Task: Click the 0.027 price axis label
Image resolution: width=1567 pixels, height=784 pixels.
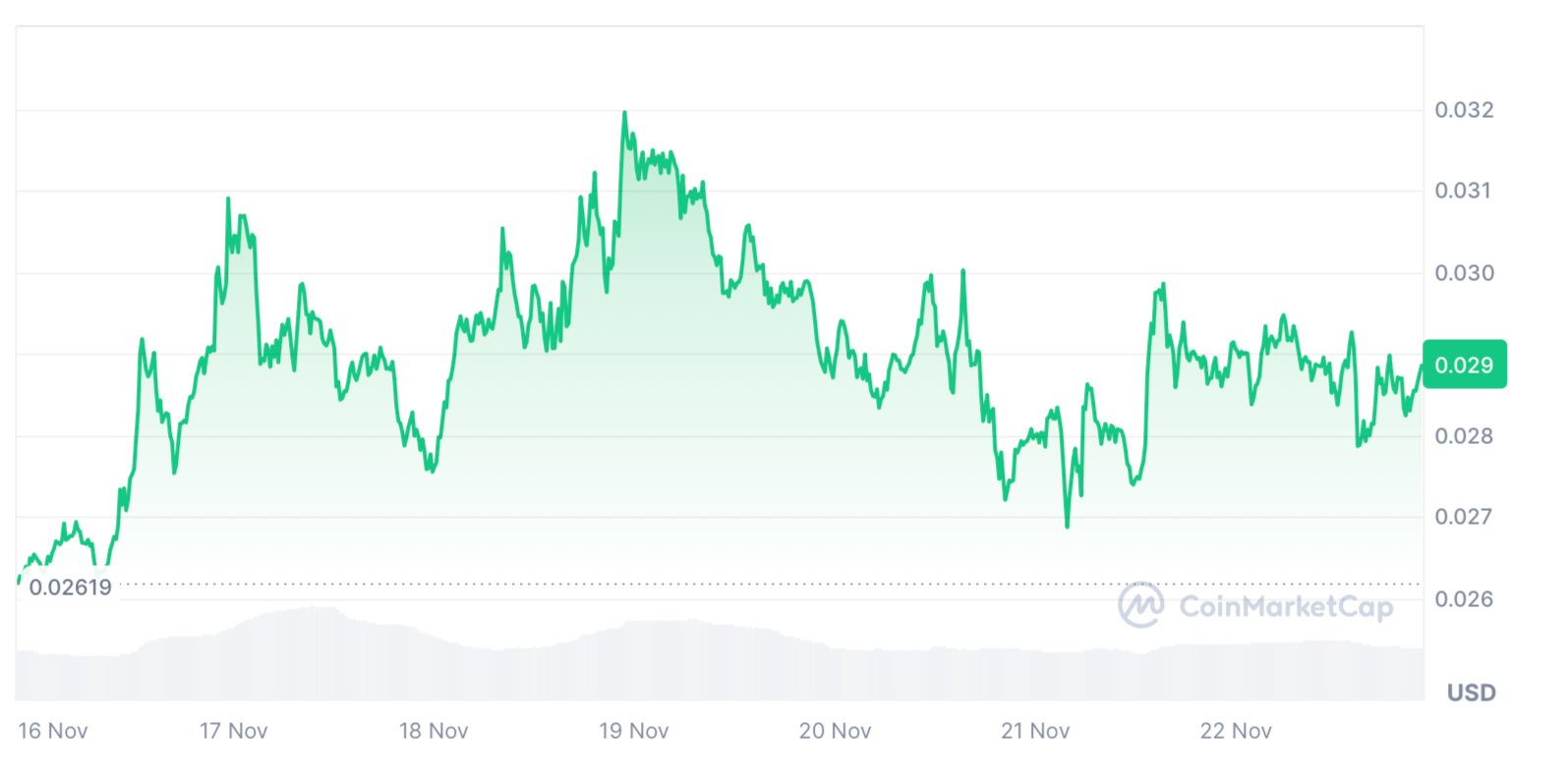Action: [1464, 517]
